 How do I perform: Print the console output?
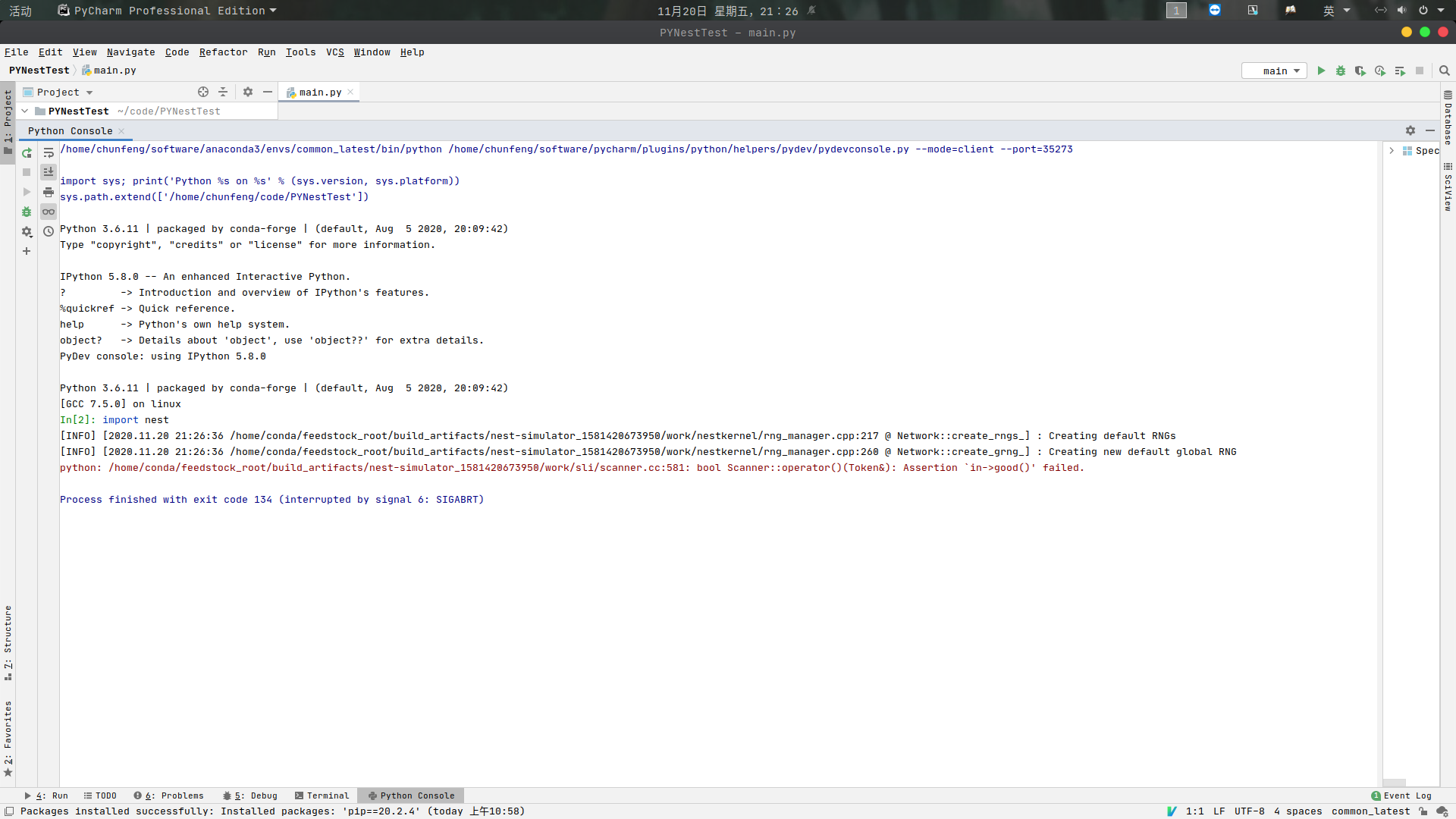(x=49, y=192)
